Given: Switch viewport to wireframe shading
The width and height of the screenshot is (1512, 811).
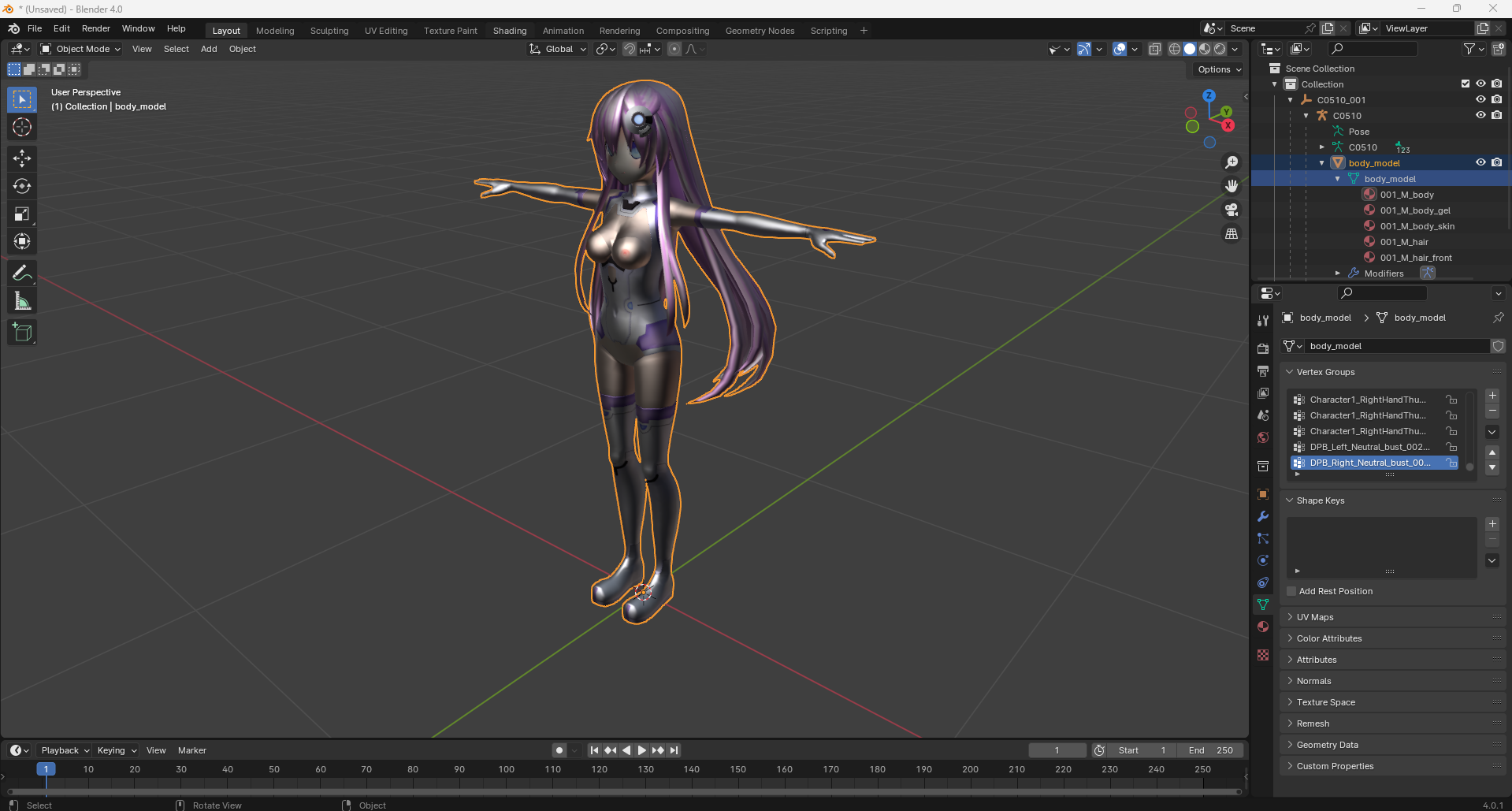Looking at the screenshot, I should coord(1175,49).
